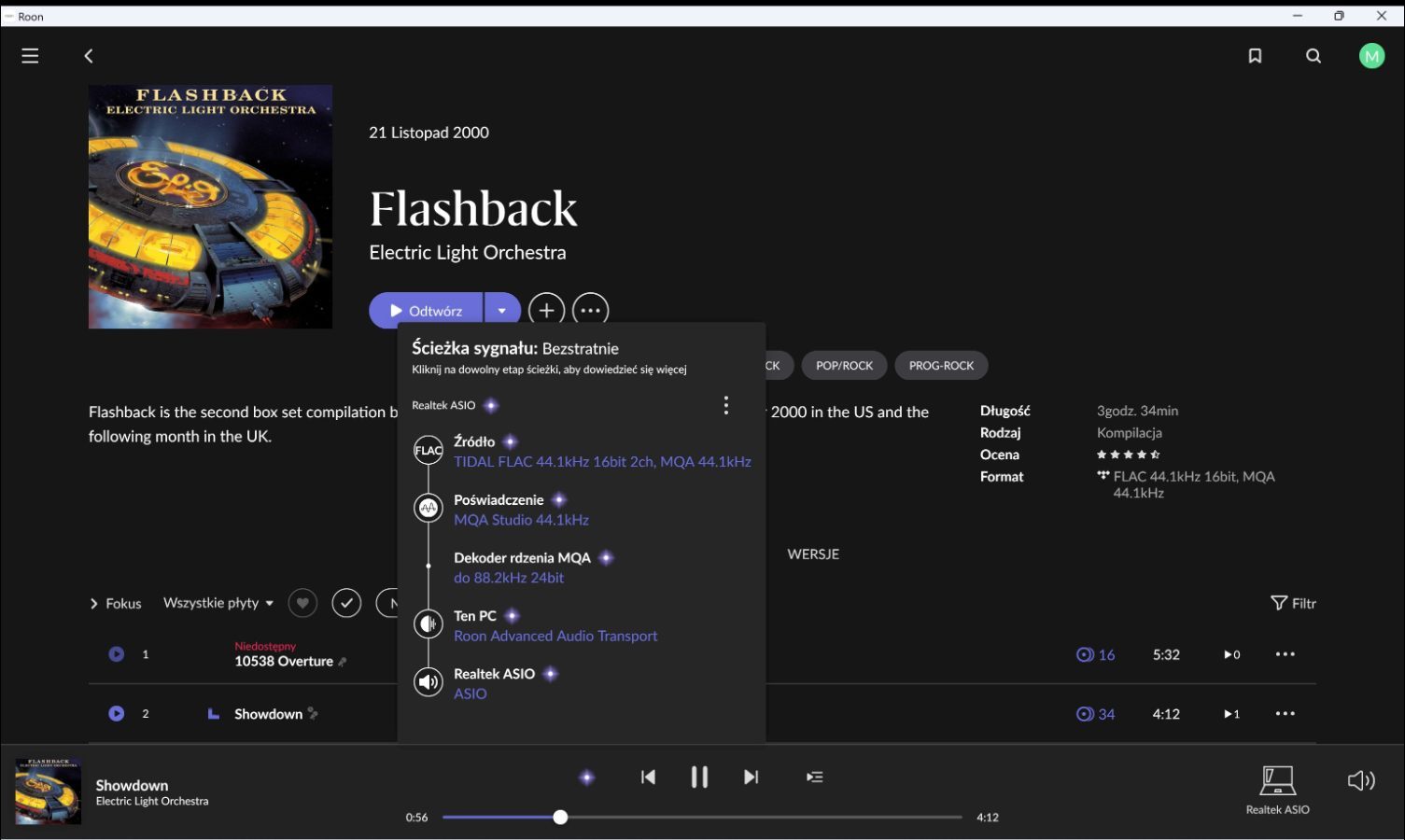1405x840 pixels.
Task: Click the Poświadczenie stage heading
Action: point(499,499)
